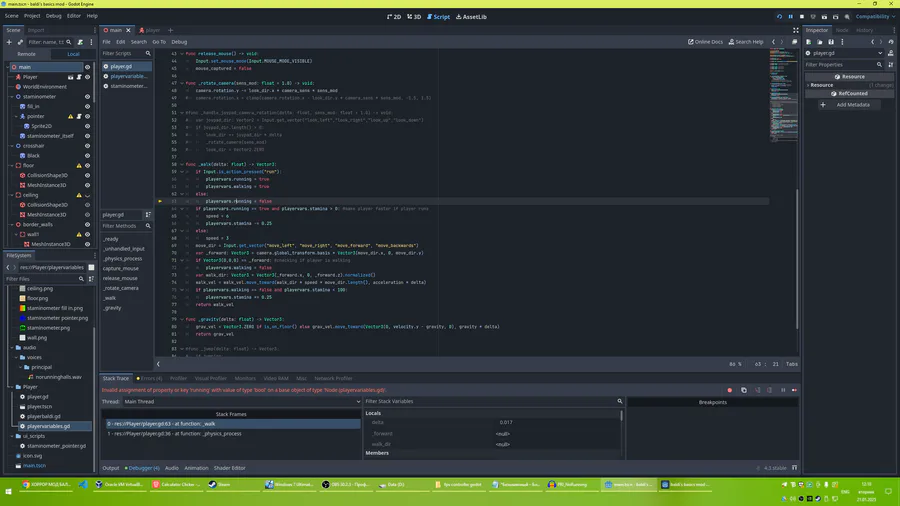Click the warning icon on the floor node
900x506 pixels.
coord(79,165)
